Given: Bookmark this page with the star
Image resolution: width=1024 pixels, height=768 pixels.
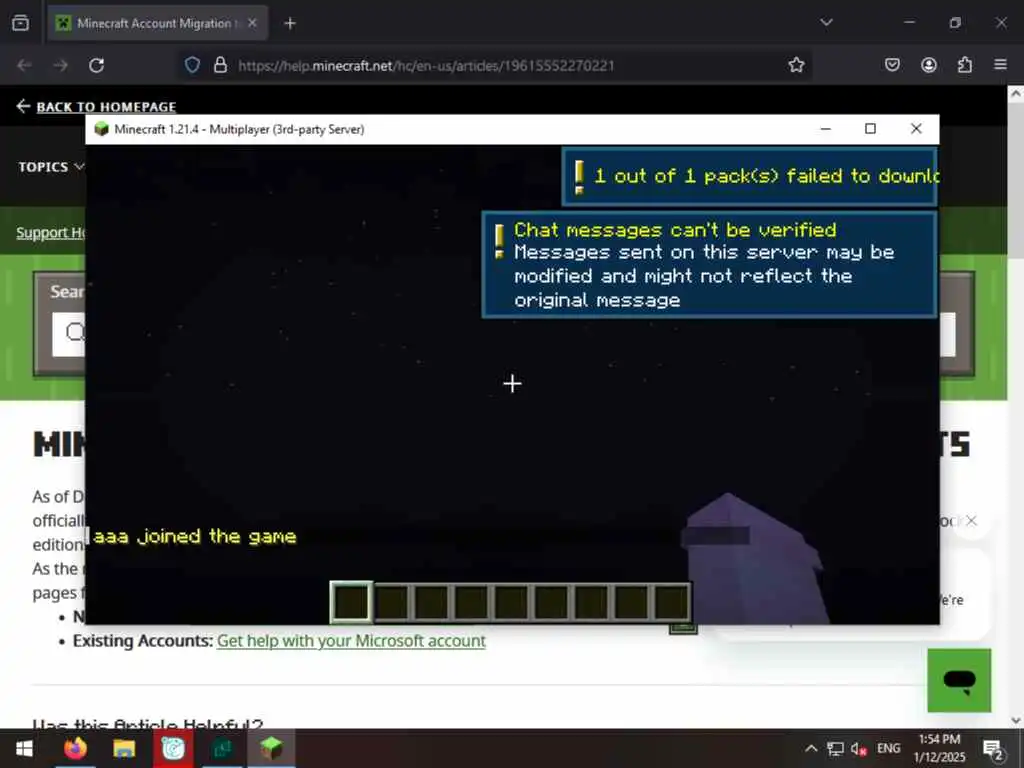Looking at the screenshot, I should tap(796, 65).
